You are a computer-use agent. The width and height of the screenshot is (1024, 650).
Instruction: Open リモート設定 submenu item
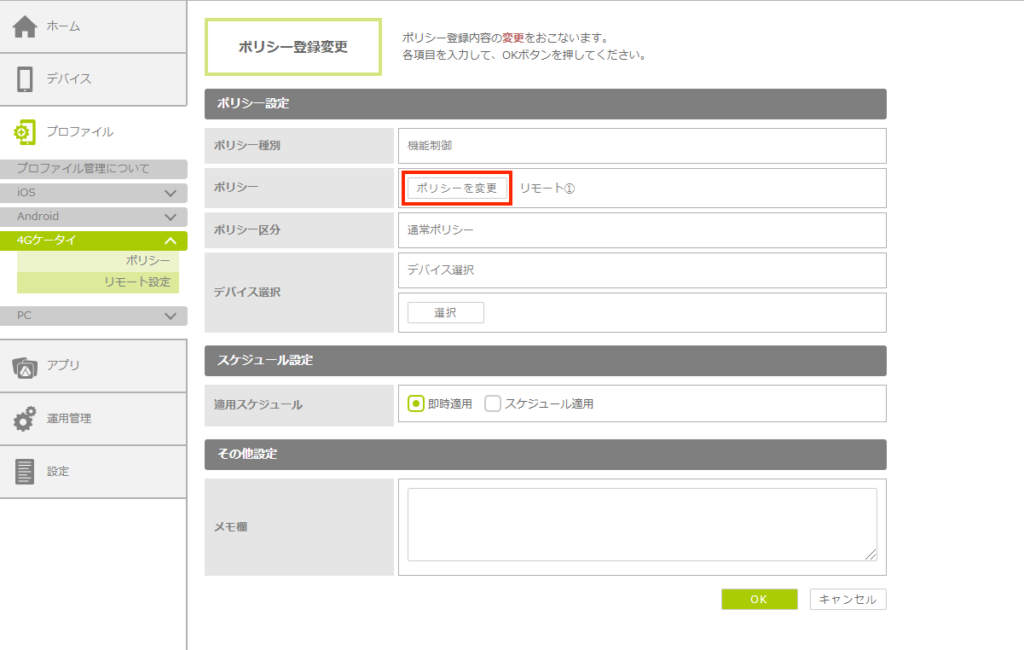(137, 282)
